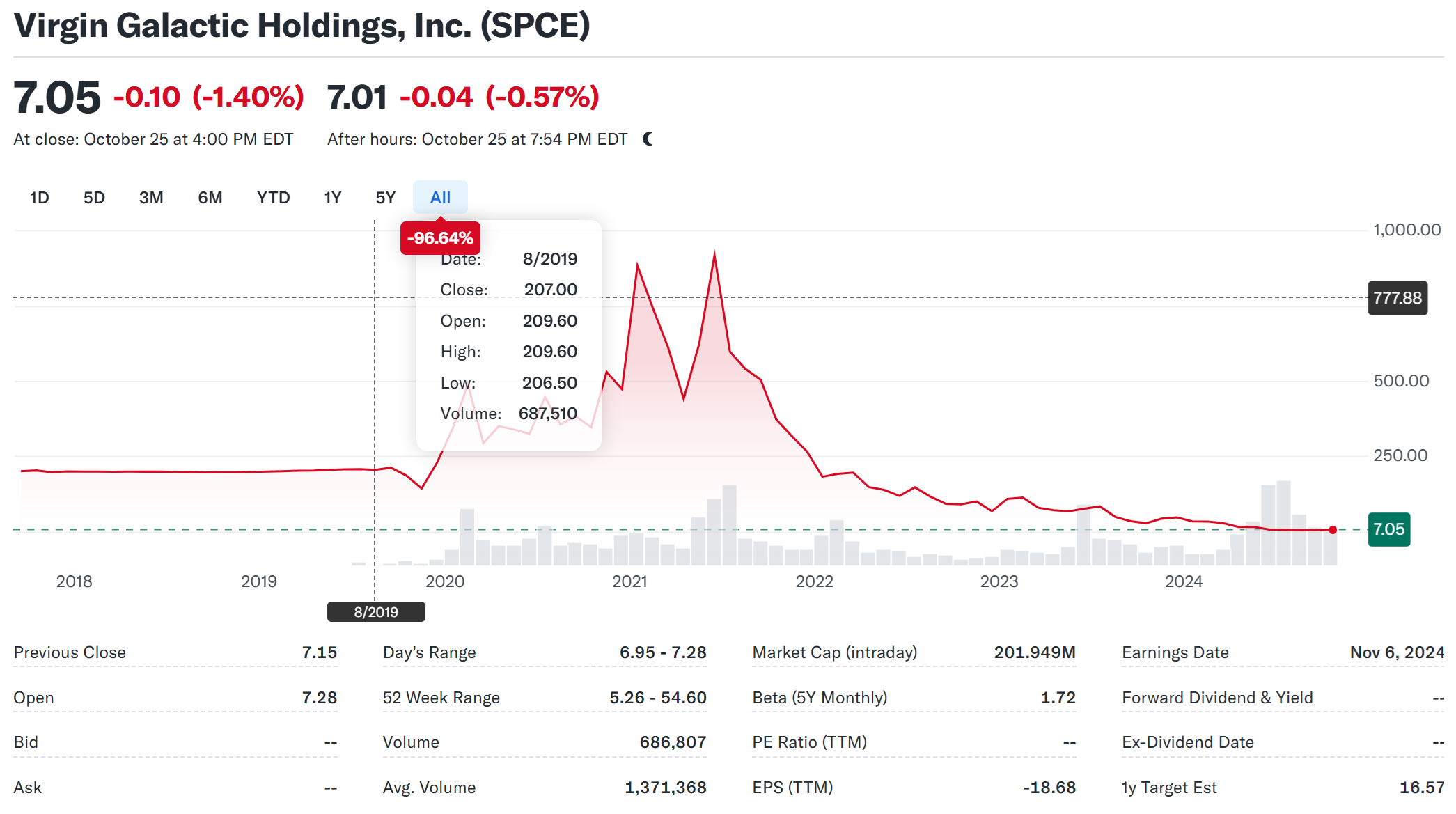Click the Day's Range label
This screenshot has width=1456, height=814.
coord(430,652)
